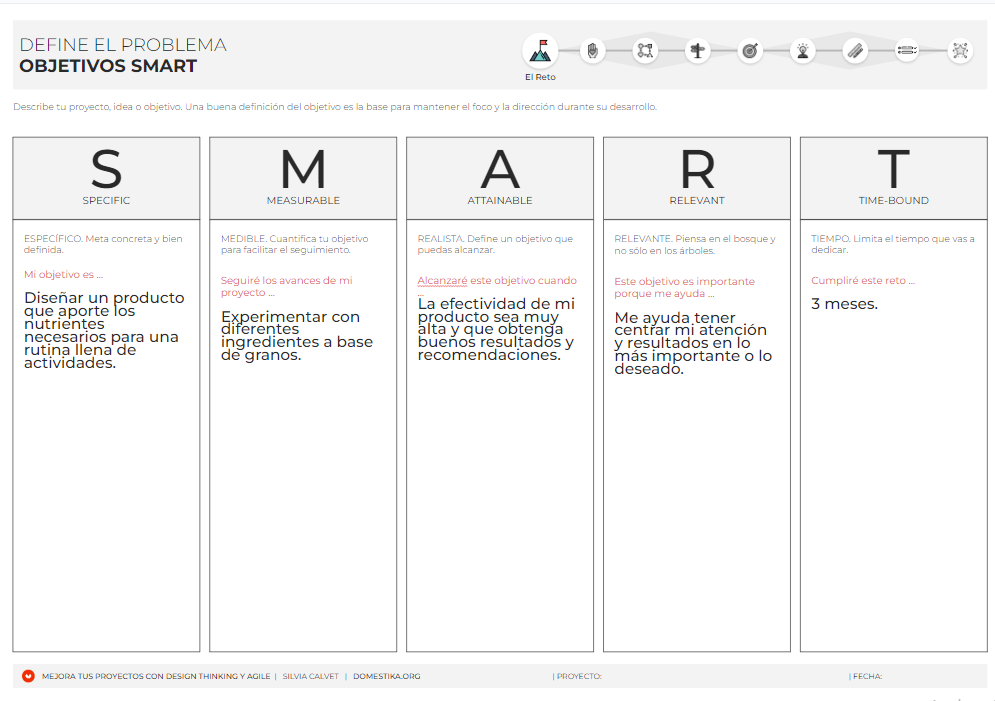Click the big letter 'S' header

click(106, 169)
